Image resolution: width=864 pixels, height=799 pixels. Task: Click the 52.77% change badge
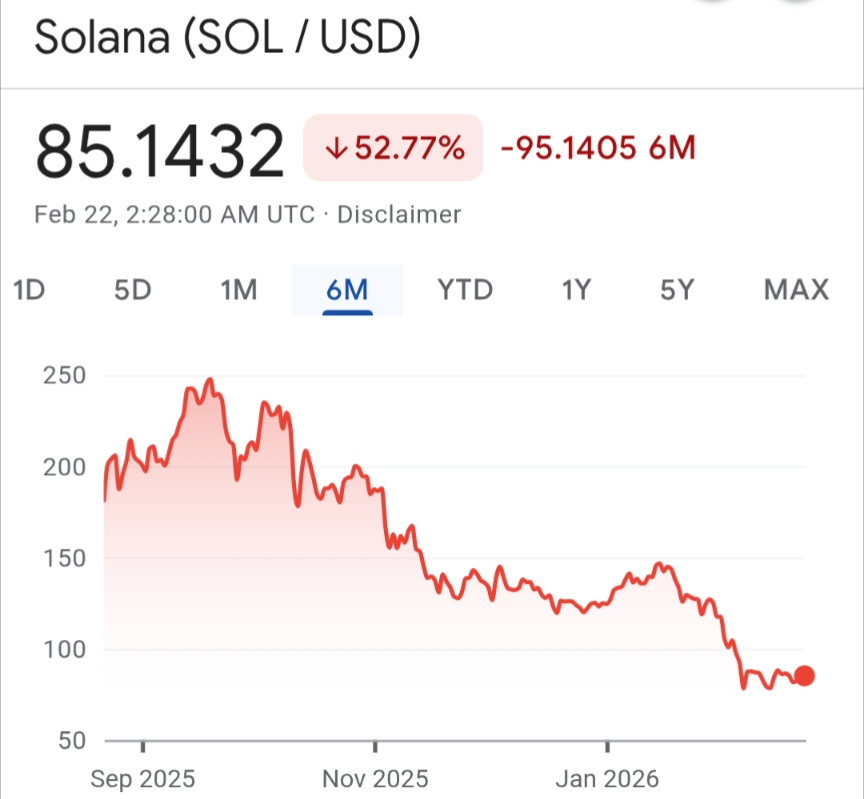tap(393, 149)
